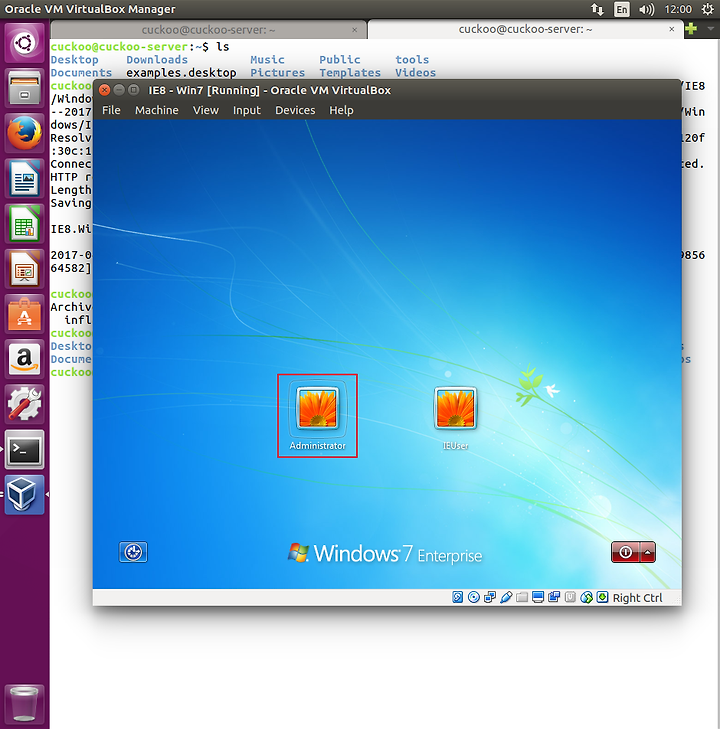This screenshot has width=720, height=729.
Task: Open the session gear menu
Action: [x=707, y=9]
